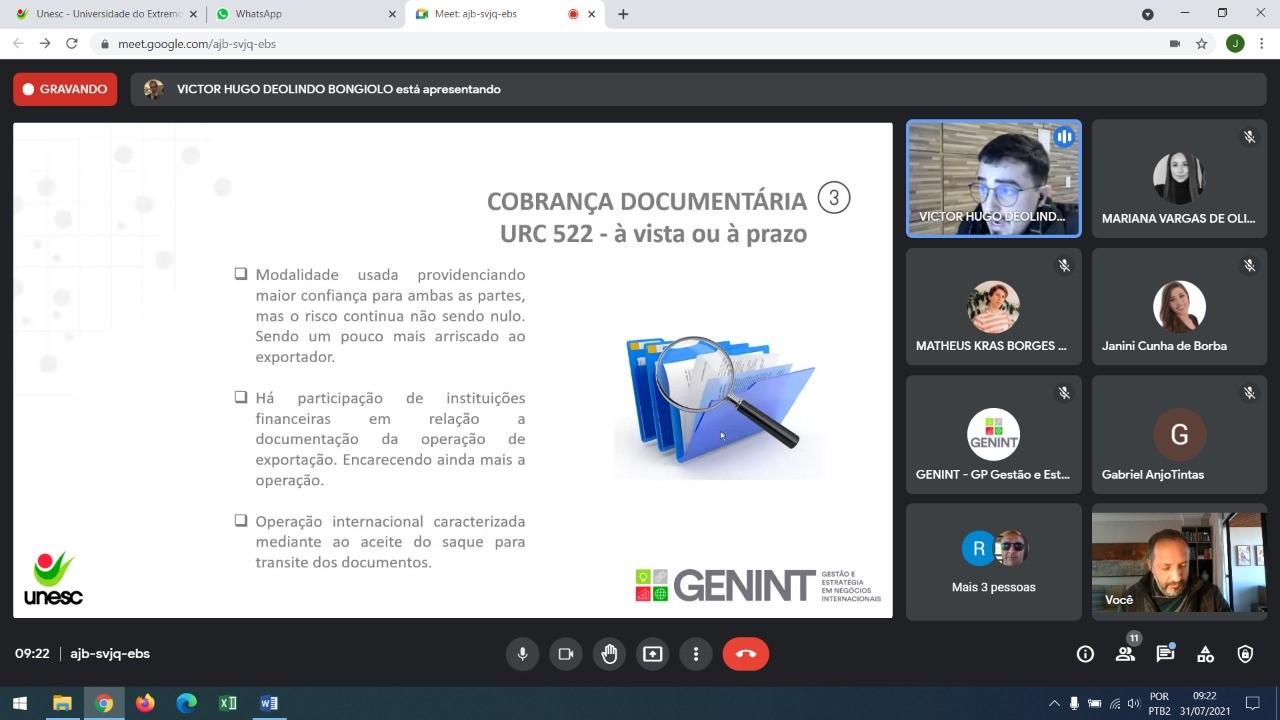Bookmark this page with the star icon
Viewport: 1280px width, 720px height.
tap(1202, 44)
